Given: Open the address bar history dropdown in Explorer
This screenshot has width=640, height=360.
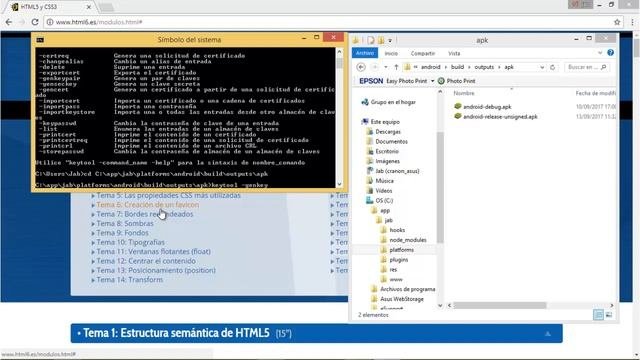Looking at the screenshot, I should (542, 67).
